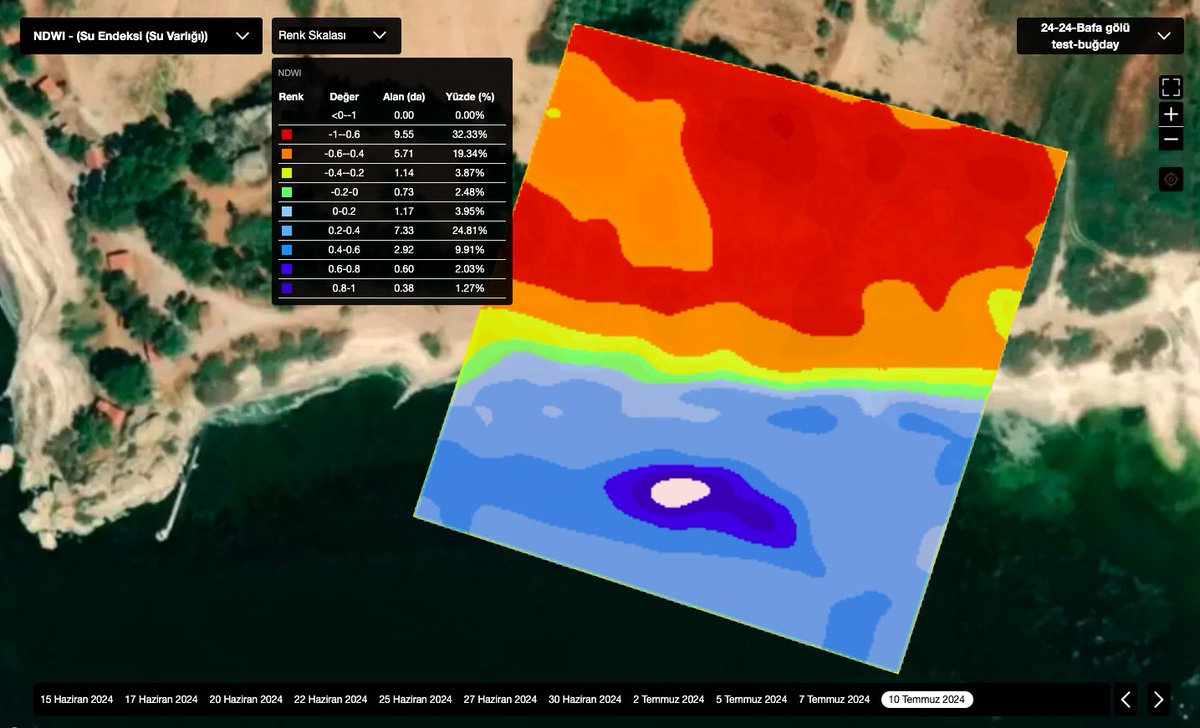The image size is (1200, 728).
Task: Click the Renk column header
Action: click(291, 97)
